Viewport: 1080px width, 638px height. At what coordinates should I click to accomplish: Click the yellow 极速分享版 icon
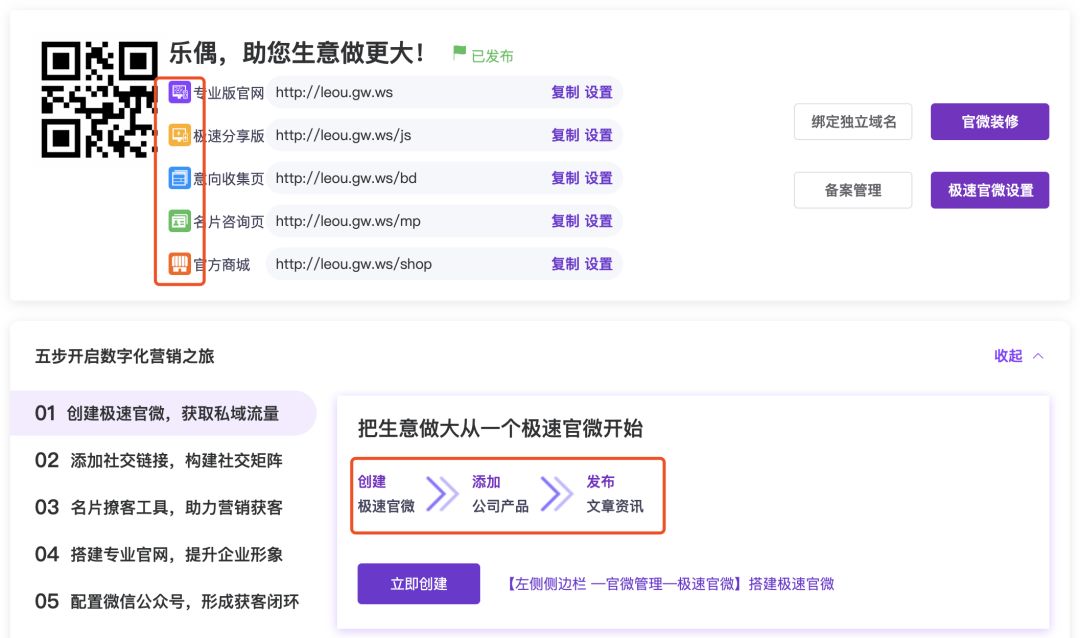(180, 135)
